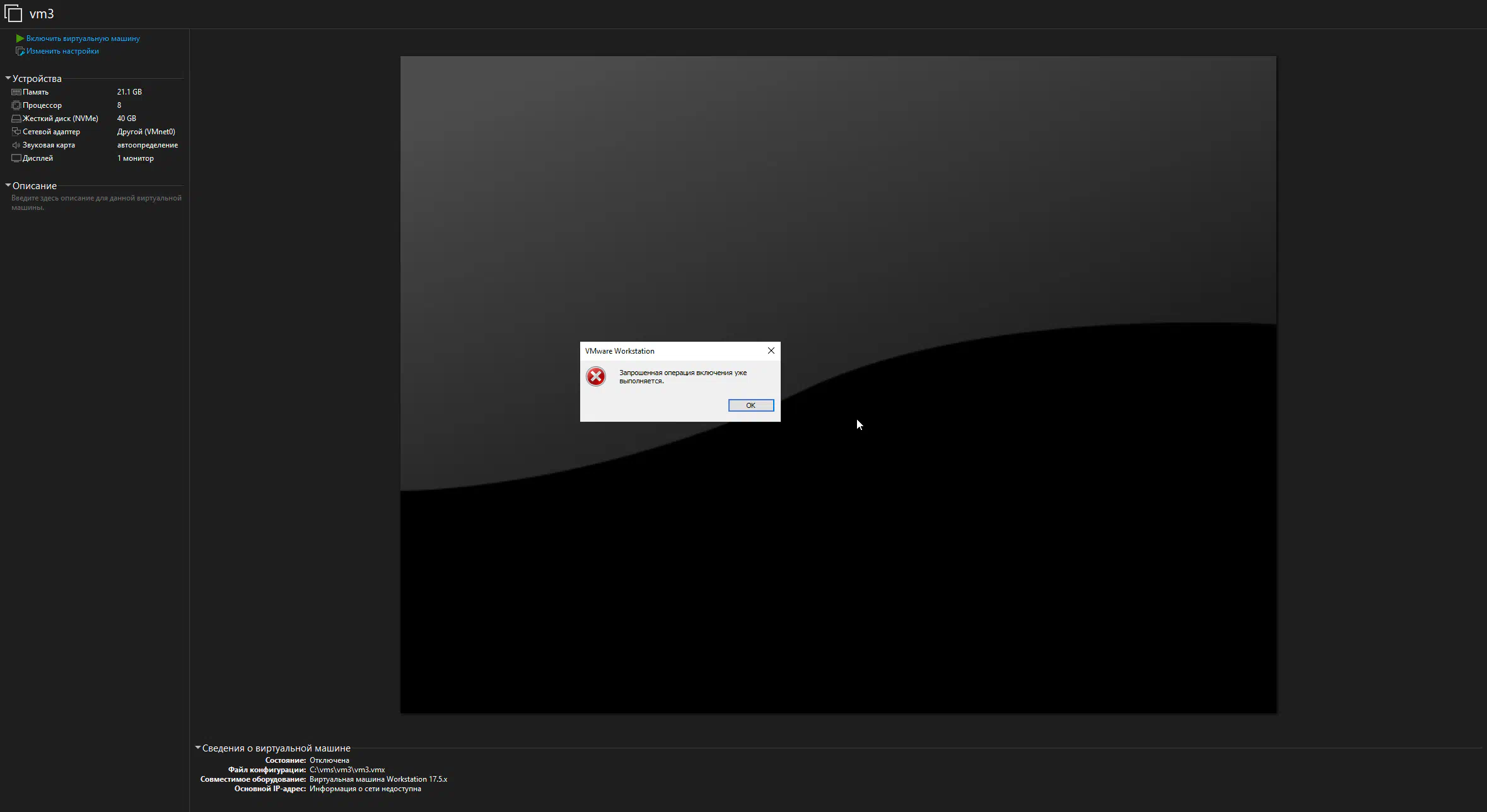The image size is (1487, 812).
Task: Click the edit settings icon
Action: coord(20,51)
